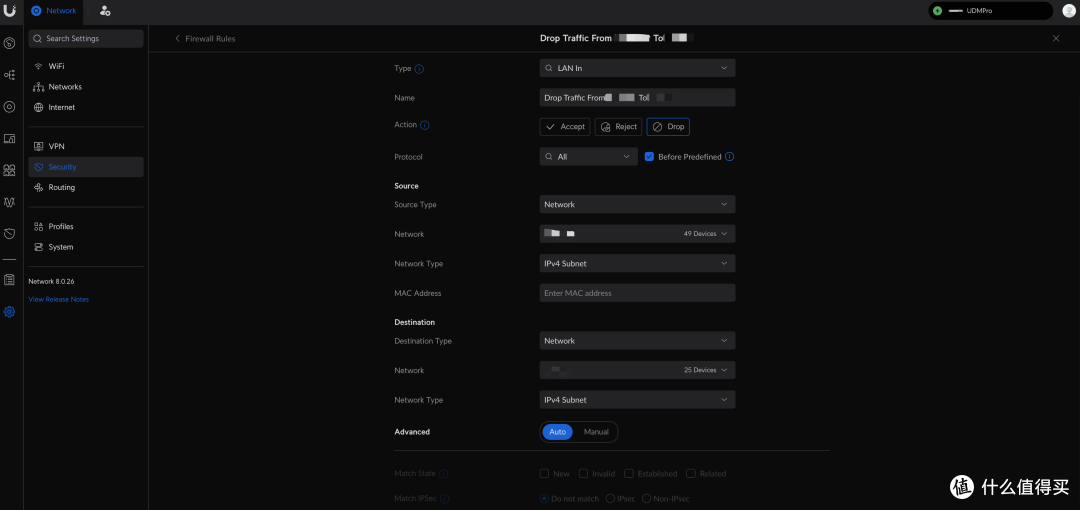
Task: Open Profiles settings
Action: [86, 226]
